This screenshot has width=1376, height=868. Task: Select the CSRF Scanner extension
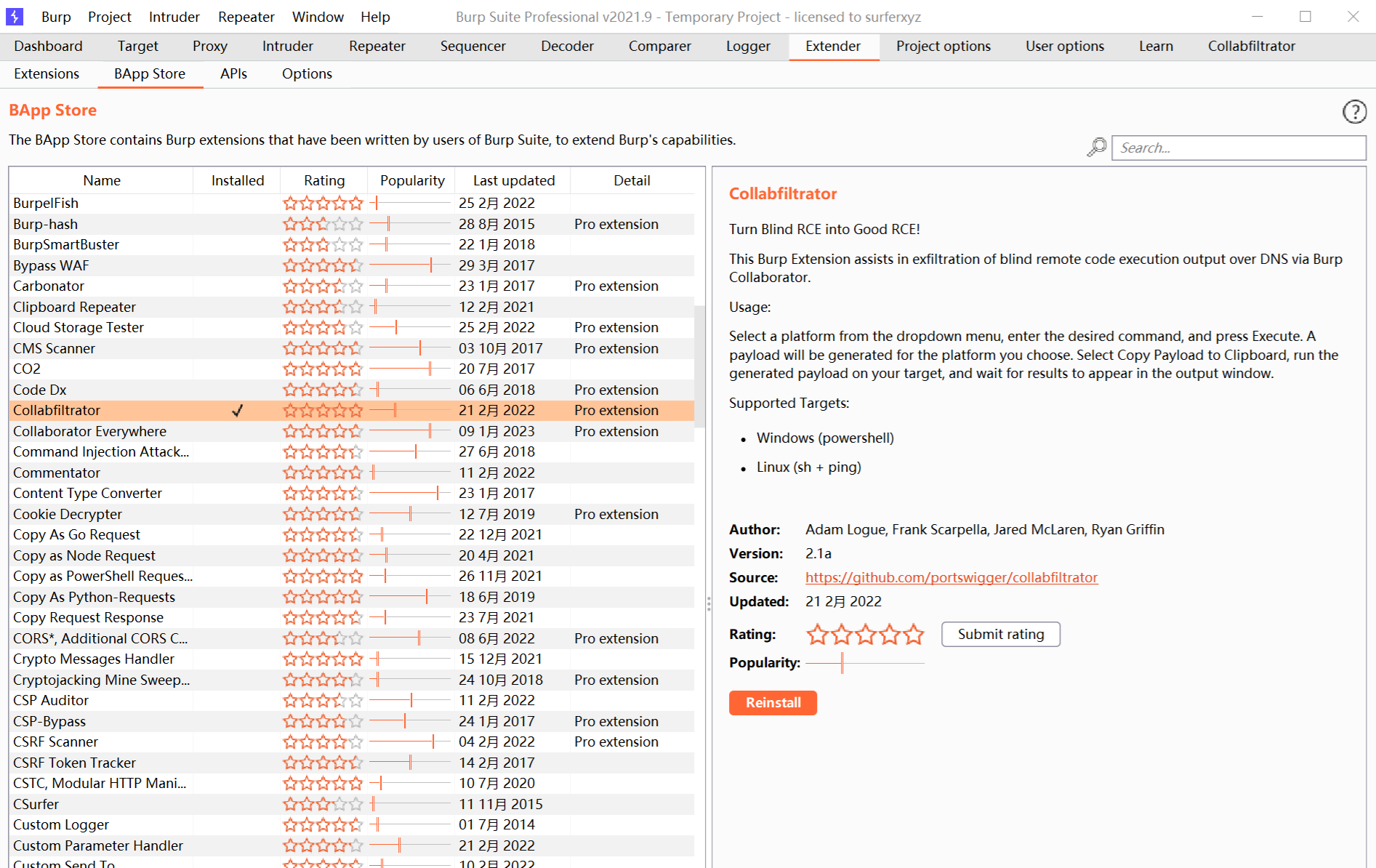(x=352, y=742)
